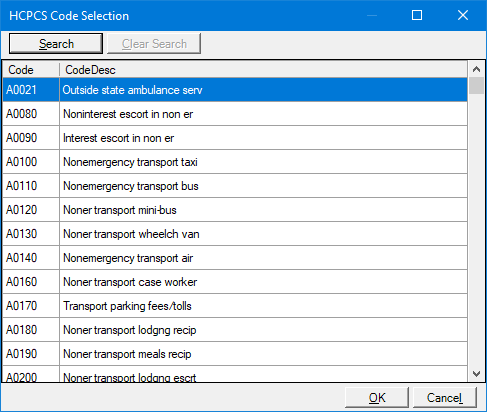Screen dimensions: 487x412
Task: Select row A0080 Noninterest escort
Action: [235, 114]
